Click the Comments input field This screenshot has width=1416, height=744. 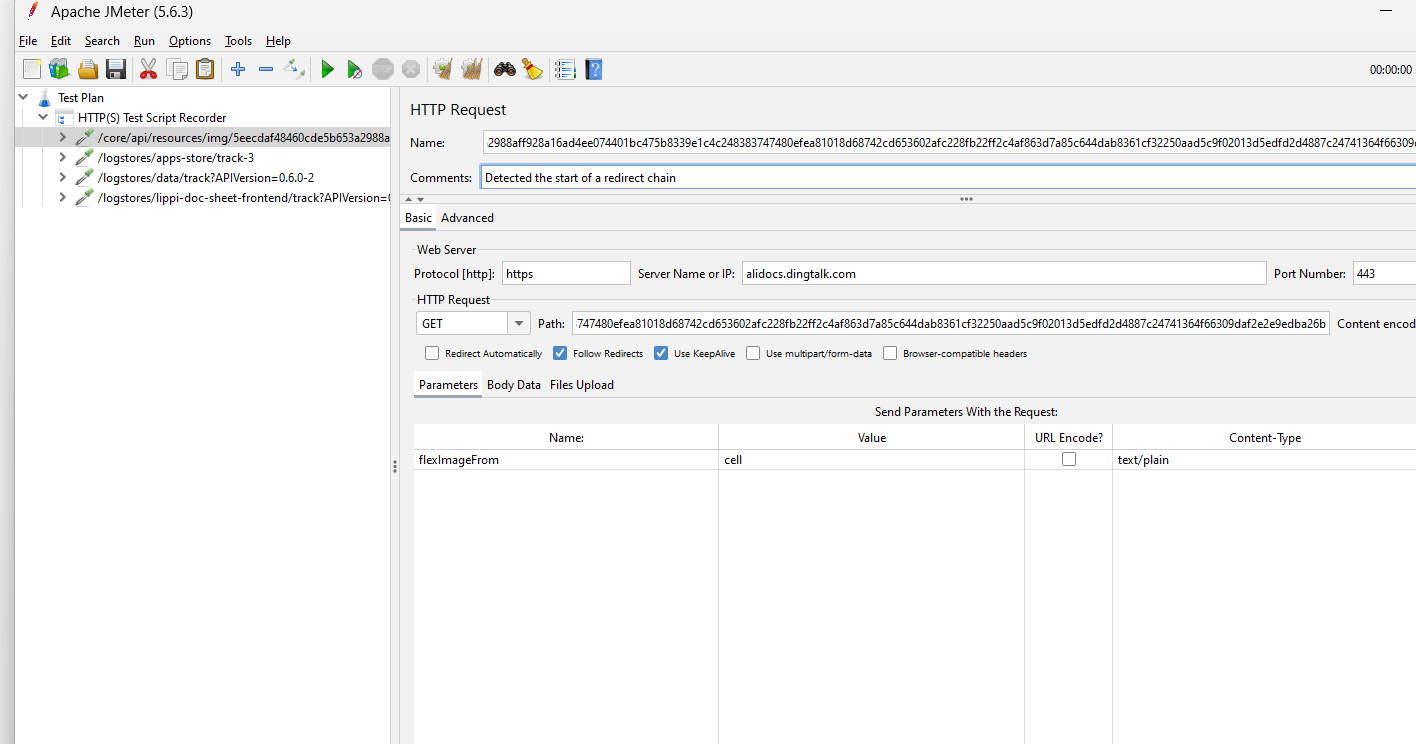pyautogui.click(x=949, y=177)
